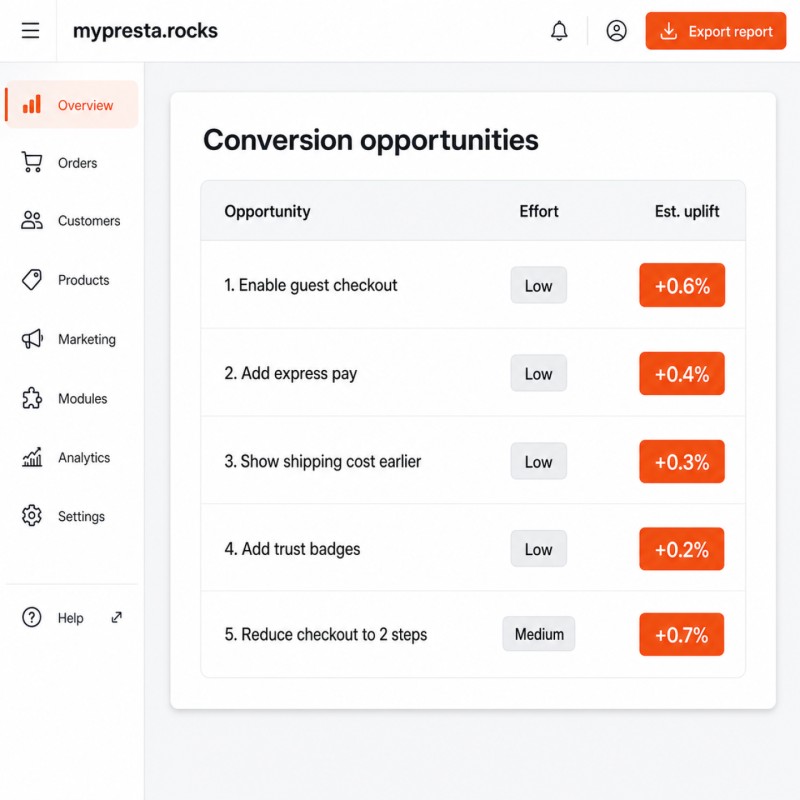This screenshot has width=800, height=800.
Task: Open the Help link
Action: (x=72, y=617)
